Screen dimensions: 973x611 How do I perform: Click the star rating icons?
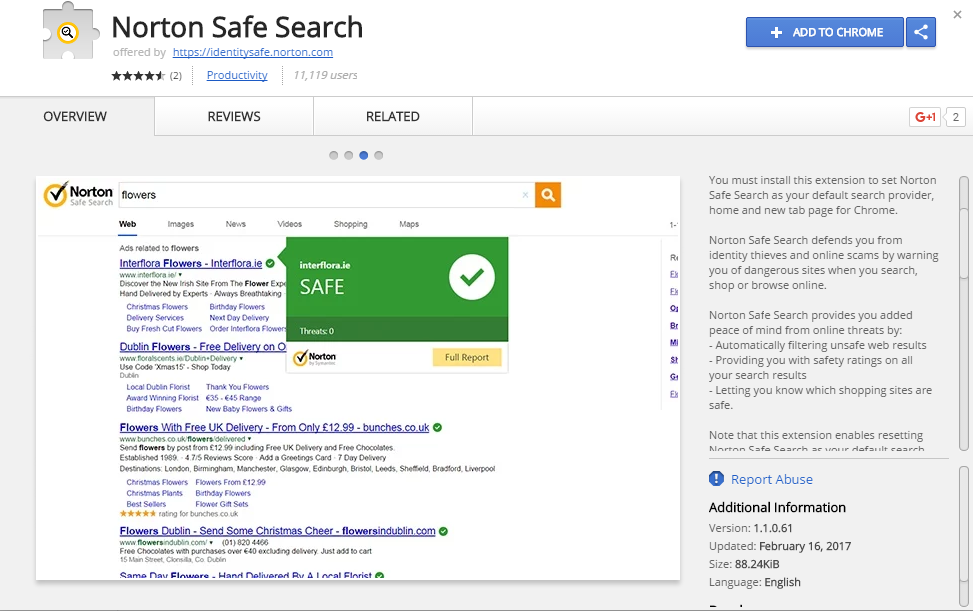pos(138,76)
